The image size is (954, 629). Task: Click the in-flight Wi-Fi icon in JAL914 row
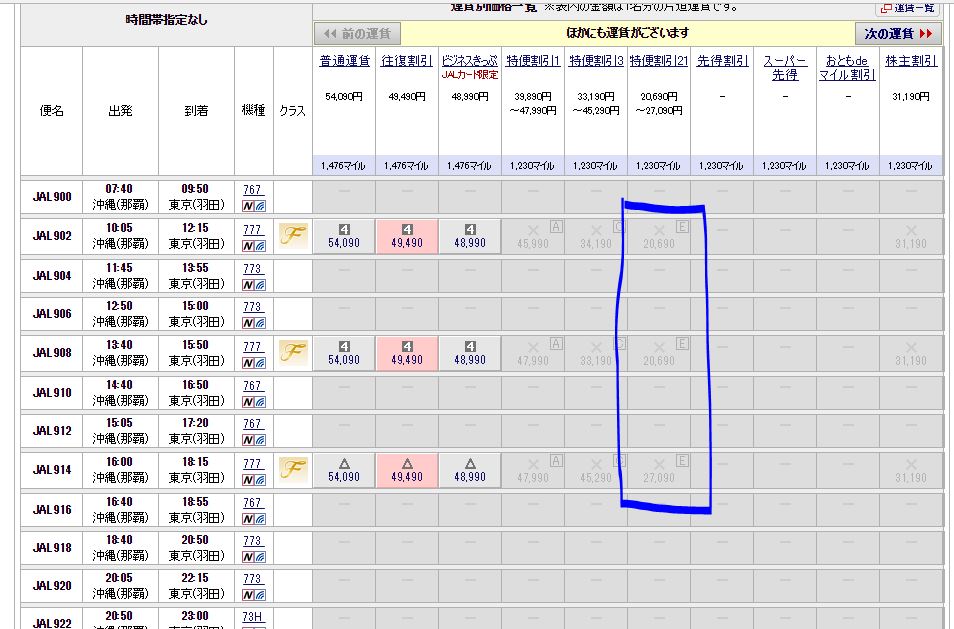[x=260, y=480]
